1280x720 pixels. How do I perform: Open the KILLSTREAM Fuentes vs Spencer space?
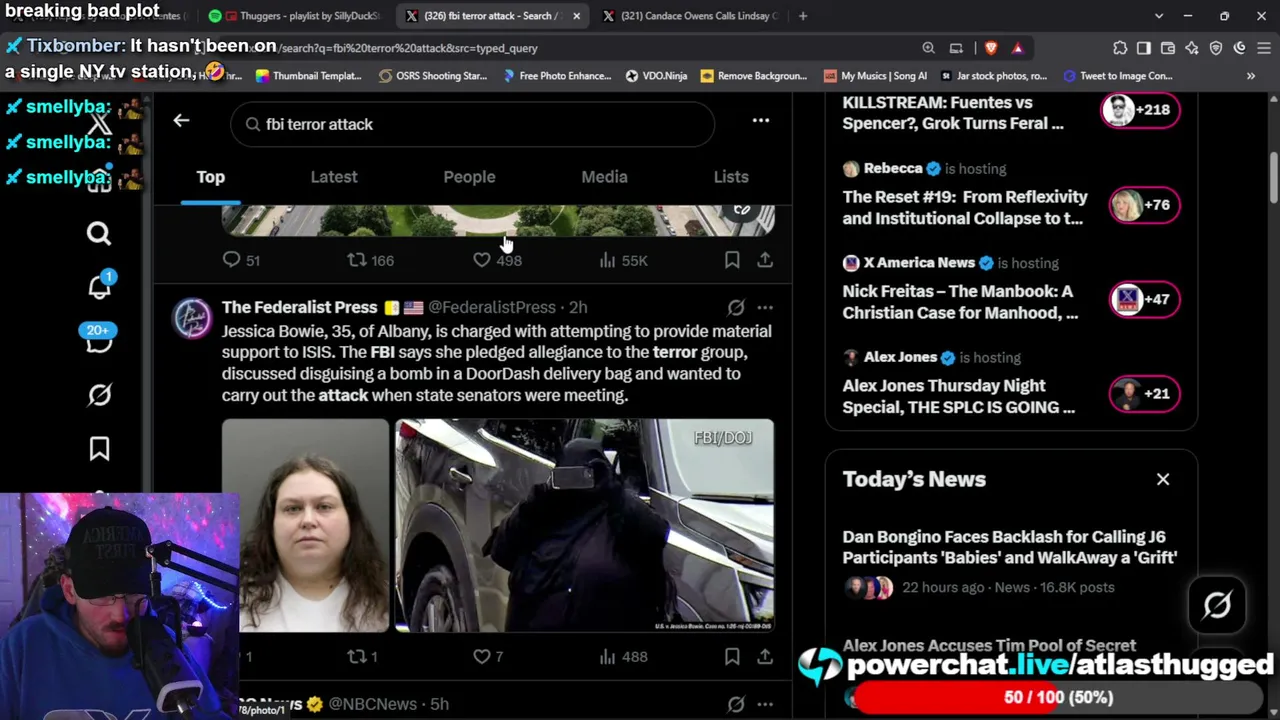[x=953, y=113]
